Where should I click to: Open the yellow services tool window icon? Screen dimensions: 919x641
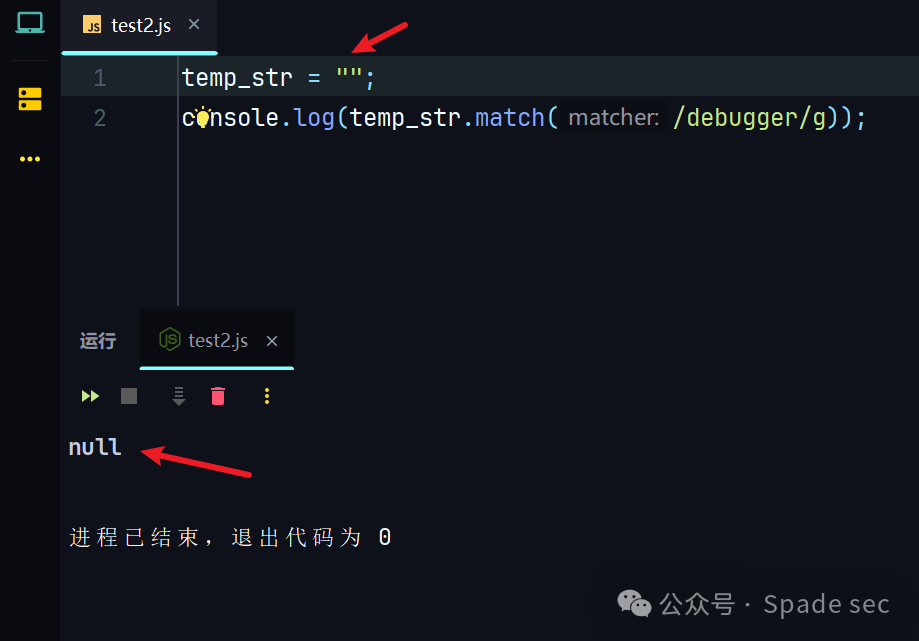(28, 99)
